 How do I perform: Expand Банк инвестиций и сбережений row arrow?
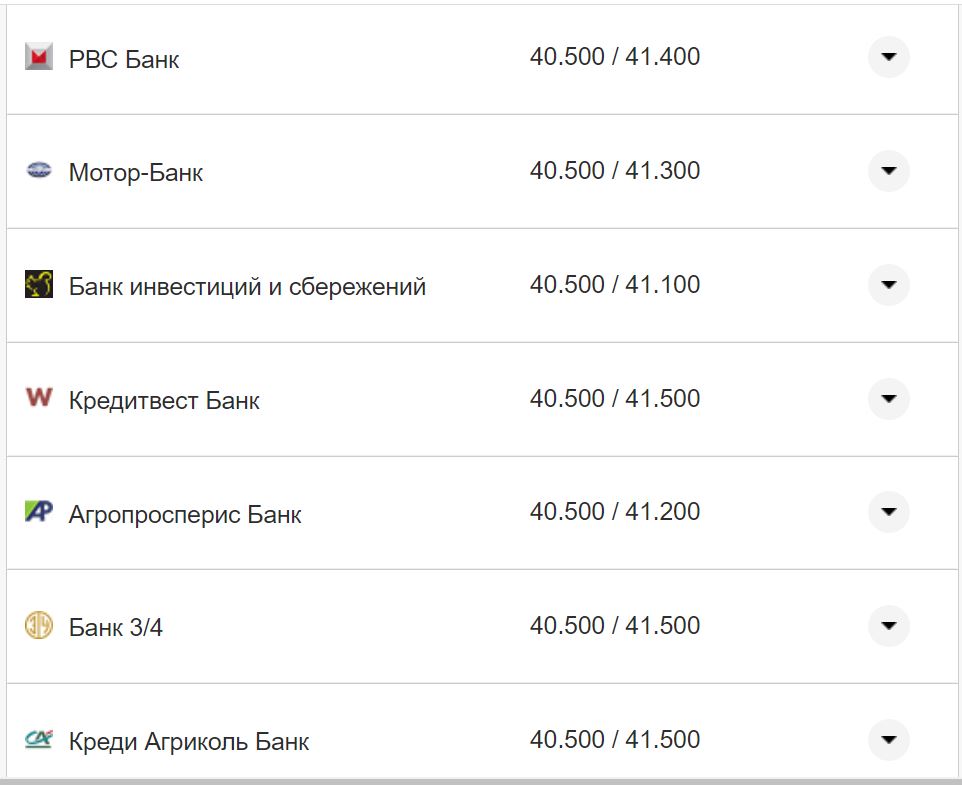tap(888, 285)
